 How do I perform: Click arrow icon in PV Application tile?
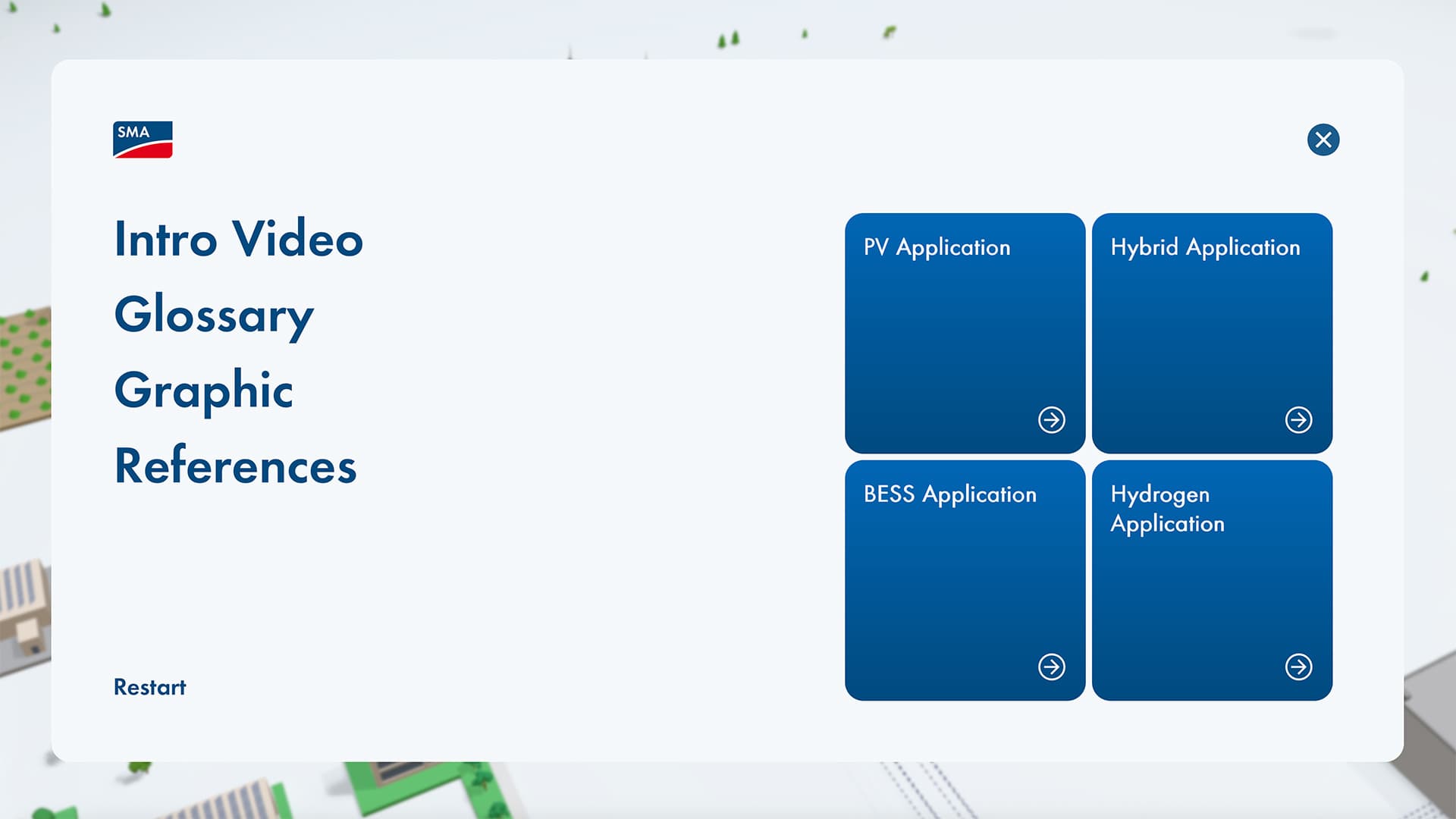[1051, 419]
